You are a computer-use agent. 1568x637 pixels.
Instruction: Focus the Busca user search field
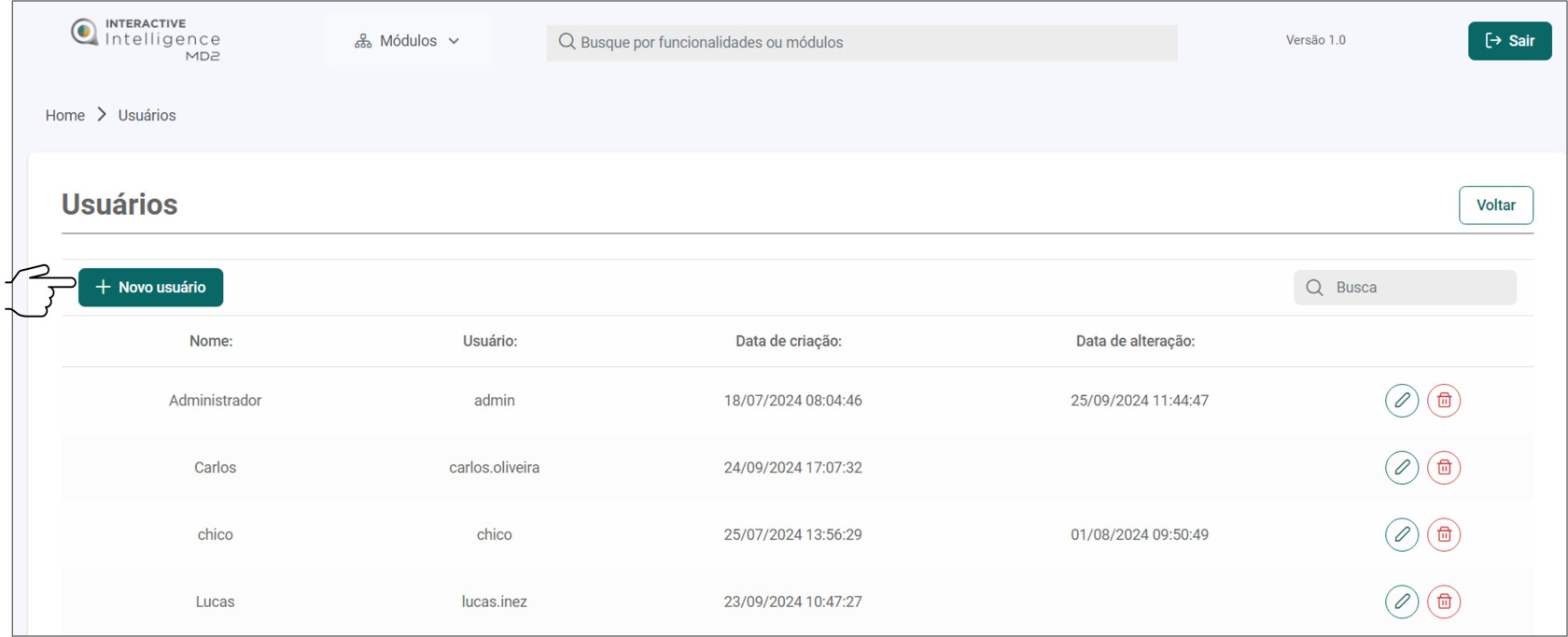[x=1419, y=288]
